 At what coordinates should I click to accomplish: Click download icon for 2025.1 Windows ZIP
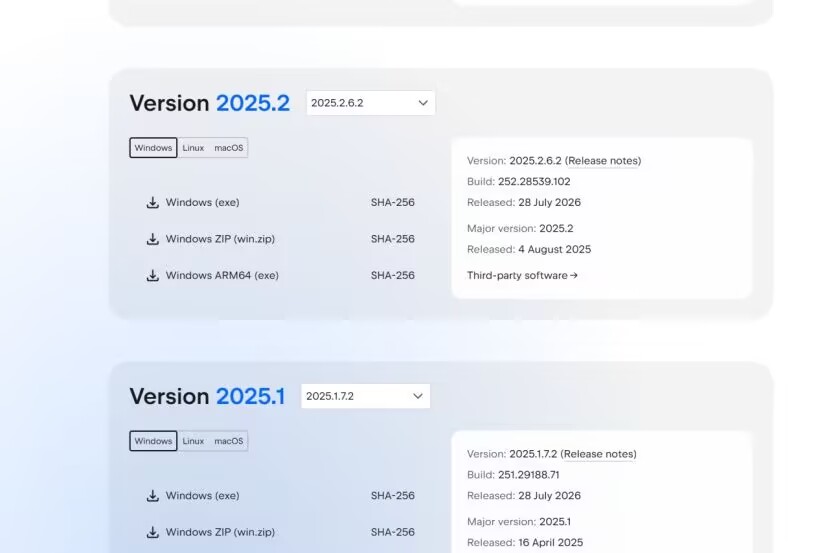click(x=153, y=532)
